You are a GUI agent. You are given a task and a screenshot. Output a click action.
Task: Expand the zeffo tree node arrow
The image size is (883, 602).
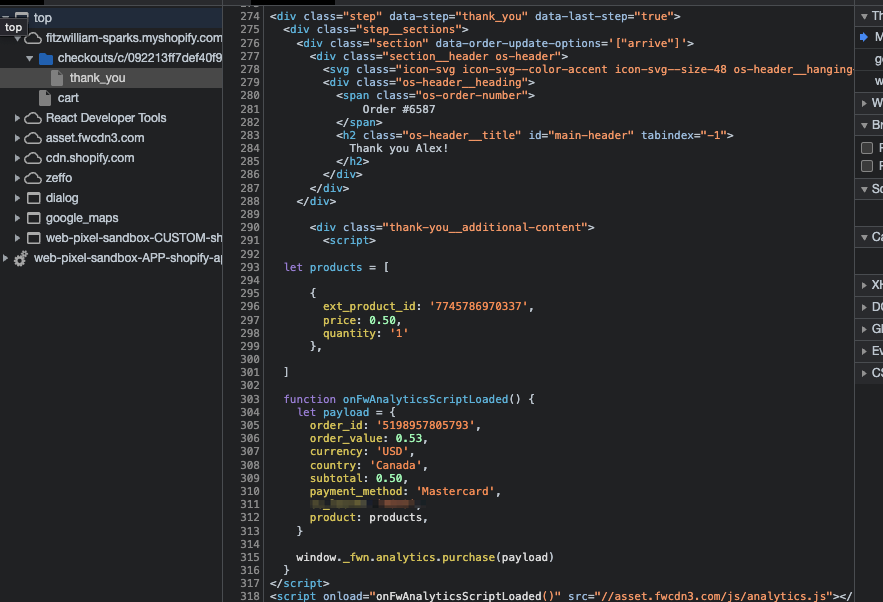click(17, 178)
